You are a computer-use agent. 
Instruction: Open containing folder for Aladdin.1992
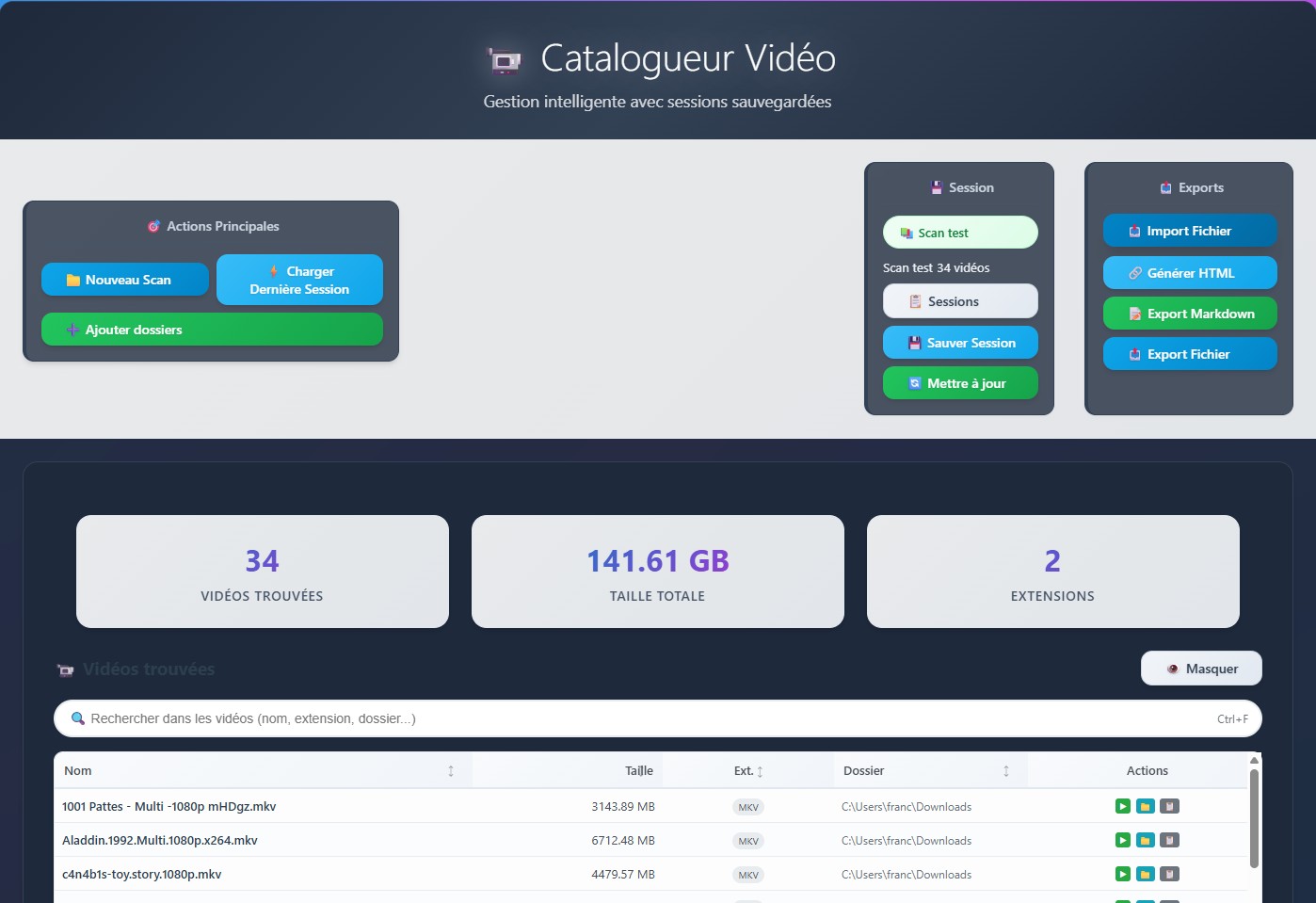point(1146,840)
